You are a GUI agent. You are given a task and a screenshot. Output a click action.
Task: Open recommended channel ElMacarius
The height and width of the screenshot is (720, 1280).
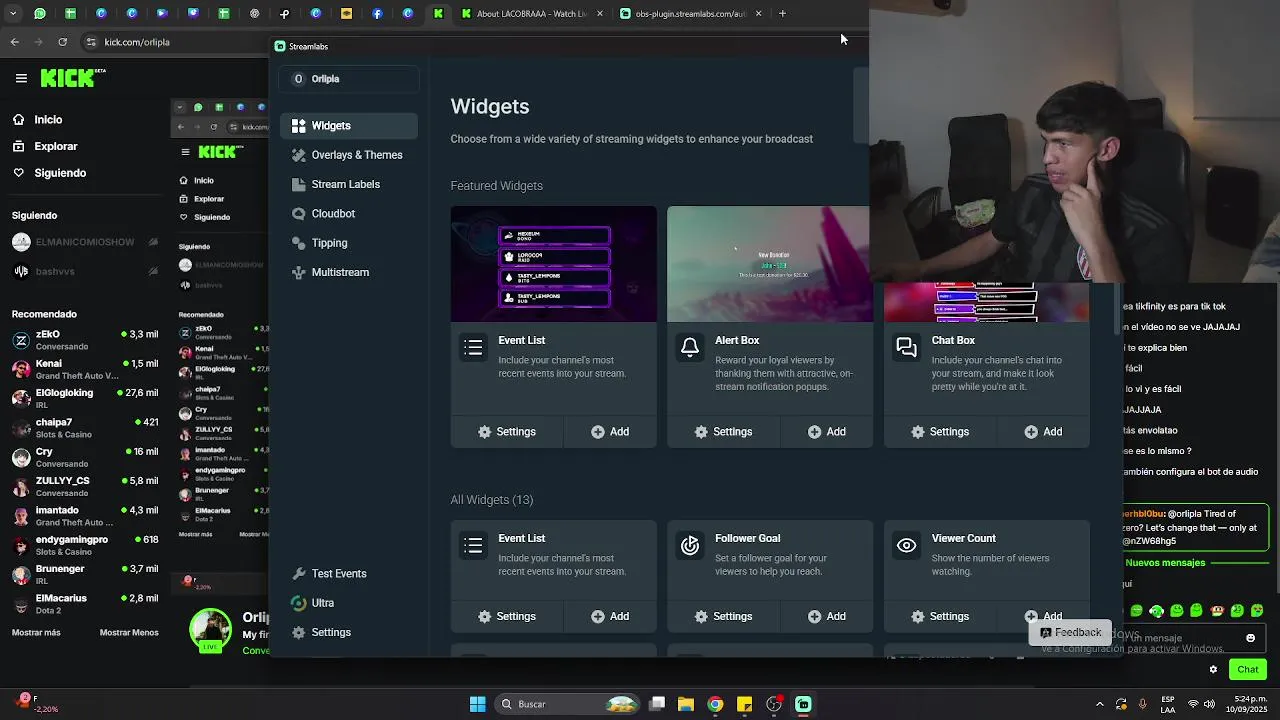pos(85,604)
